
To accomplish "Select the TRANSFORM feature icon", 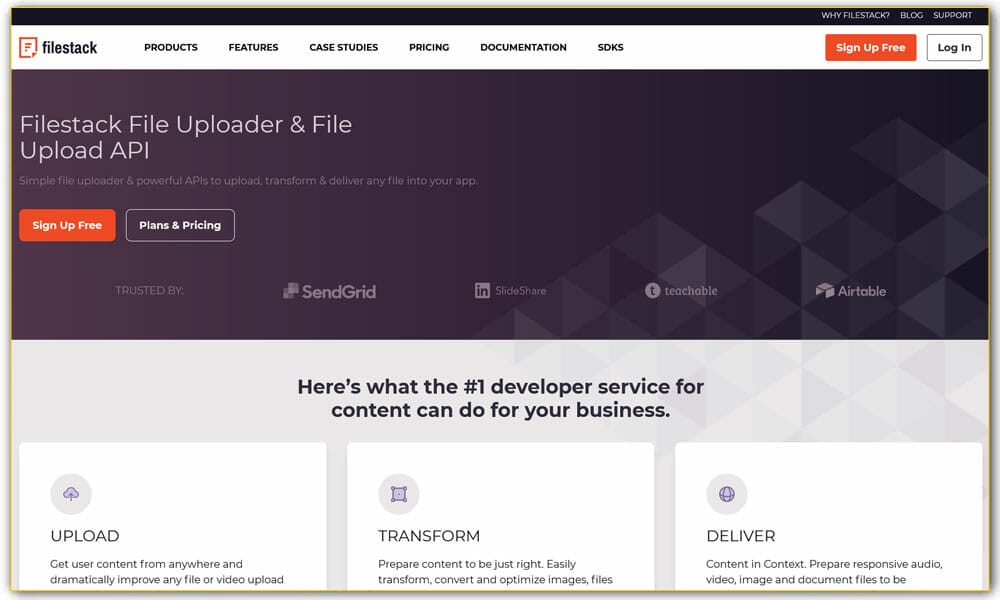I will coord(398,494).
